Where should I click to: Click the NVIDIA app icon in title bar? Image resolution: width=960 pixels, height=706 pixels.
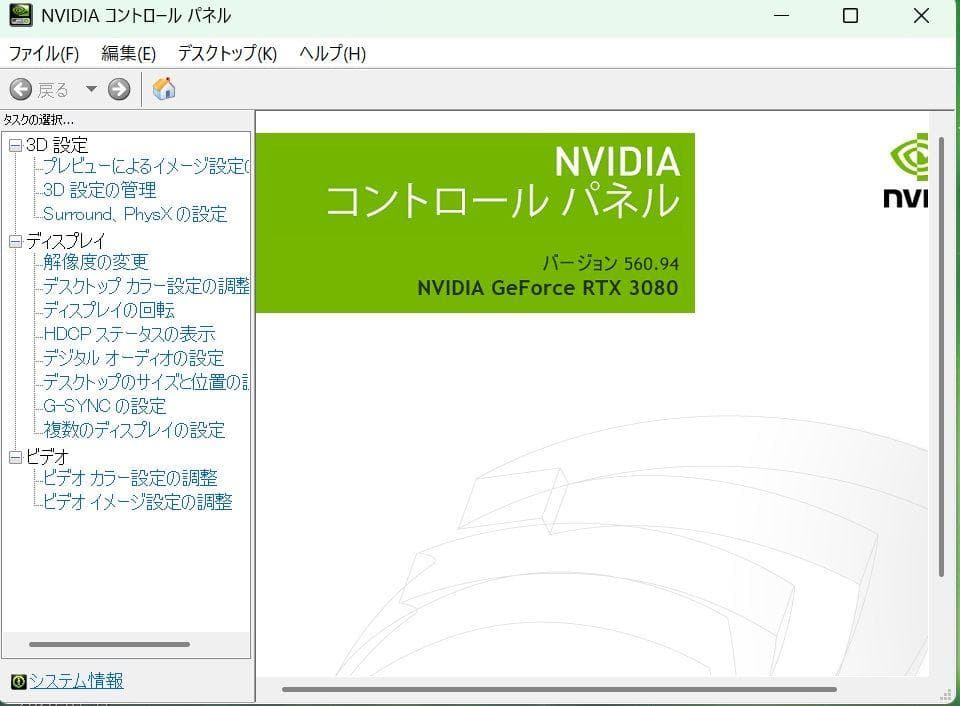[20, 15]
